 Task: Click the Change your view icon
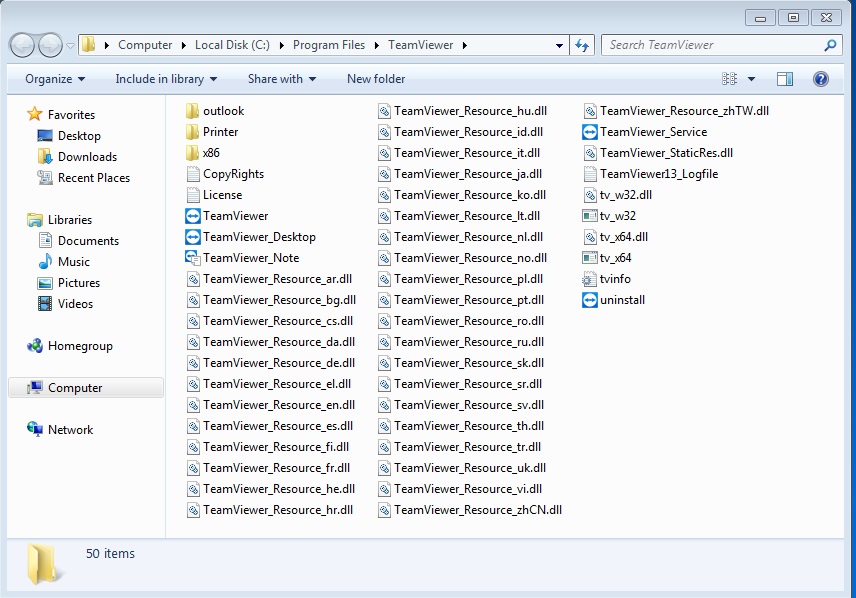tap(729, 79)
